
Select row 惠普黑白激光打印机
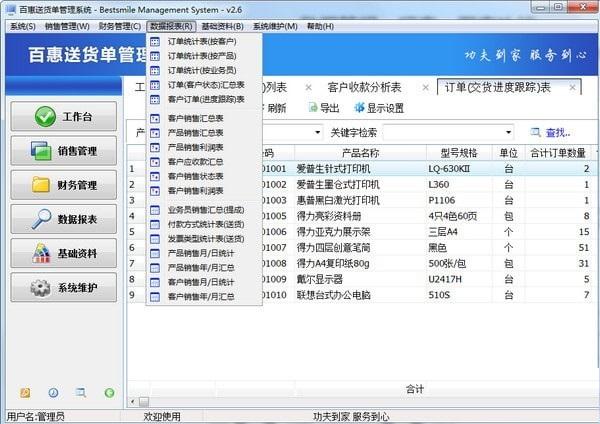coord(360,200)
